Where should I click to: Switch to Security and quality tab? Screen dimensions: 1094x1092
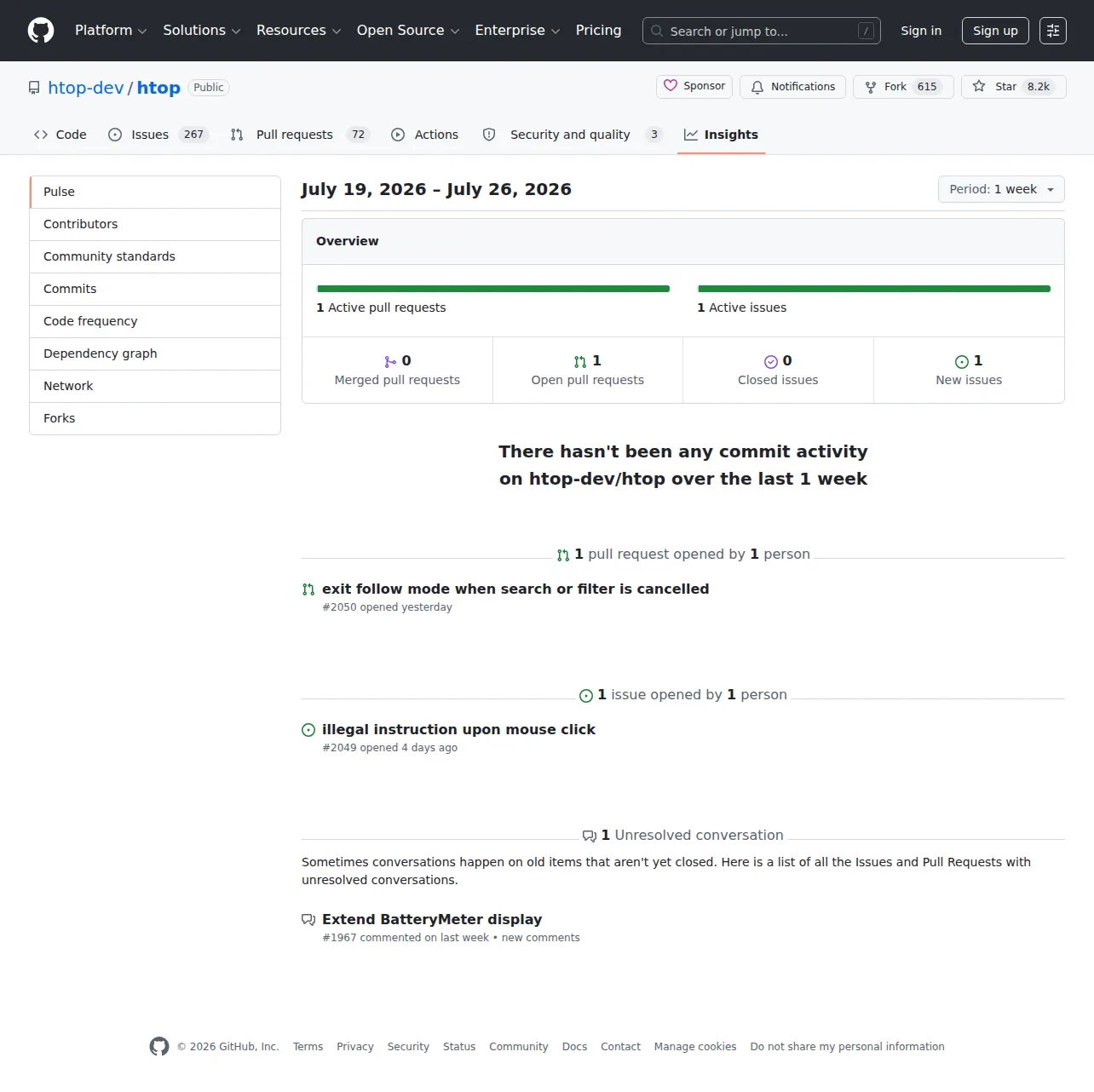tap(573, 135)
